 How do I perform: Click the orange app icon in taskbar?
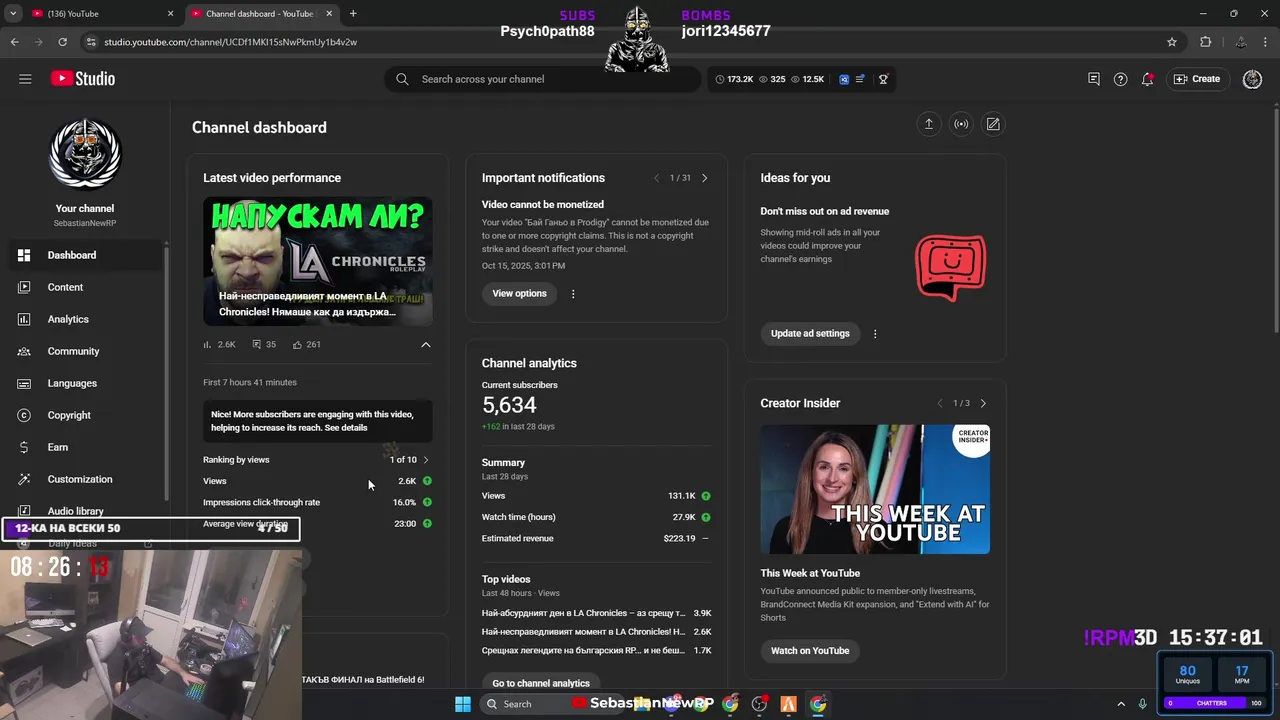tap(788, 704)
